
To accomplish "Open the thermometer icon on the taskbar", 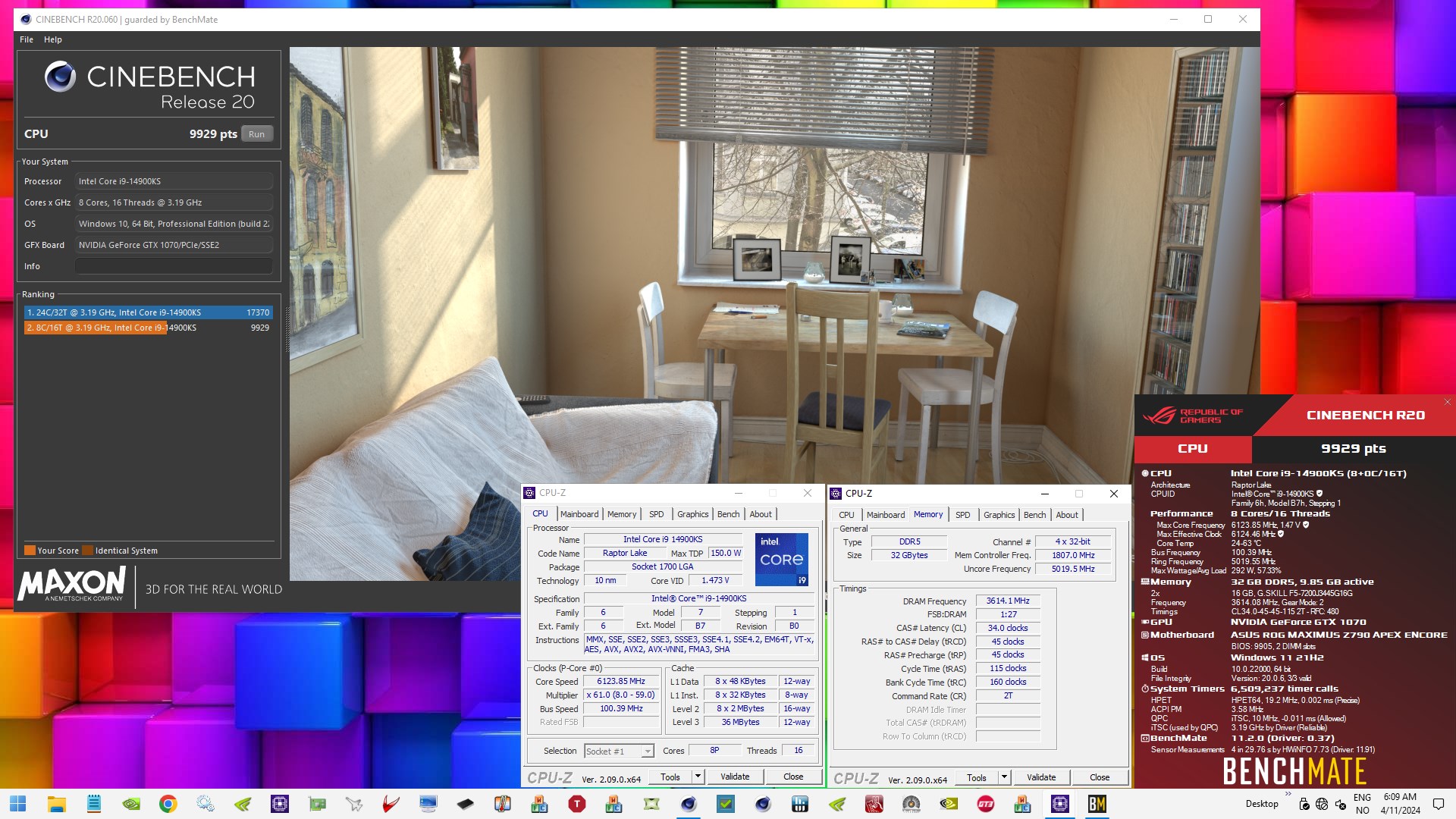I will tap(503, 804).
